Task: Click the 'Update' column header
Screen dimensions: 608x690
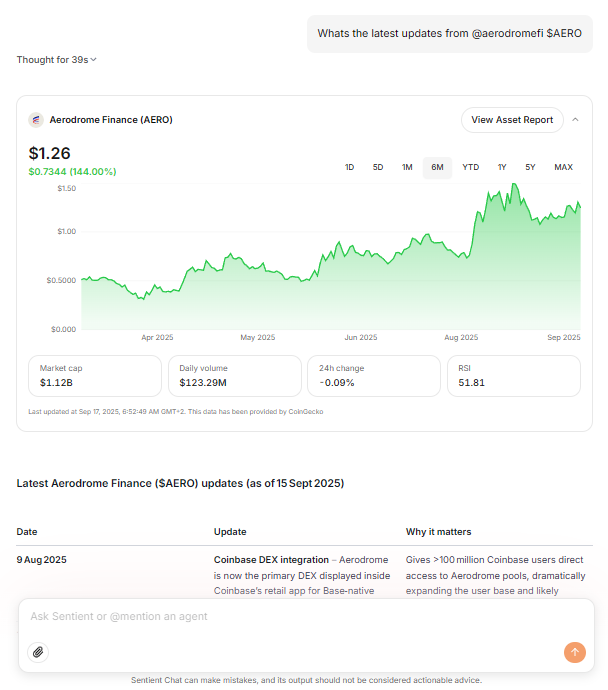Action: (x=230, y=532)
